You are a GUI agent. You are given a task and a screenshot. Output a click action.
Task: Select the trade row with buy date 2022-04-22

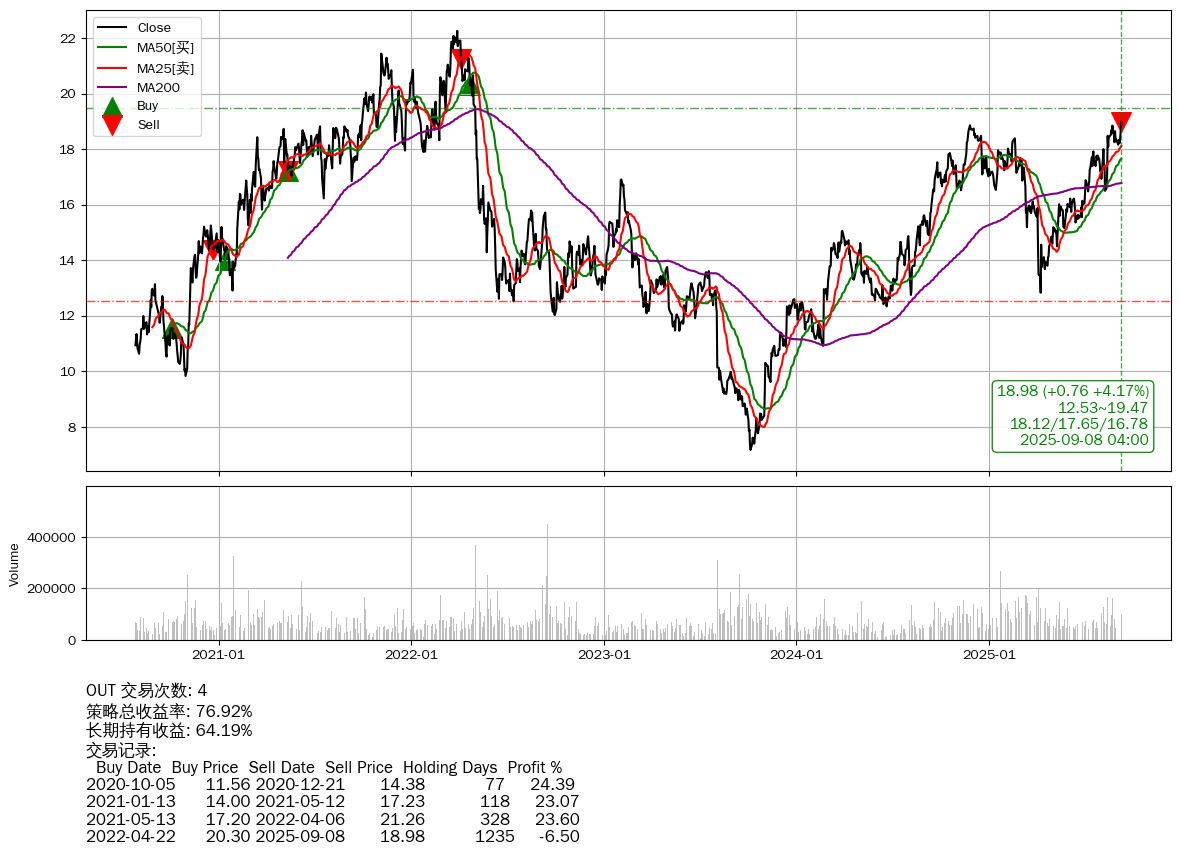(x=332, y=836)
